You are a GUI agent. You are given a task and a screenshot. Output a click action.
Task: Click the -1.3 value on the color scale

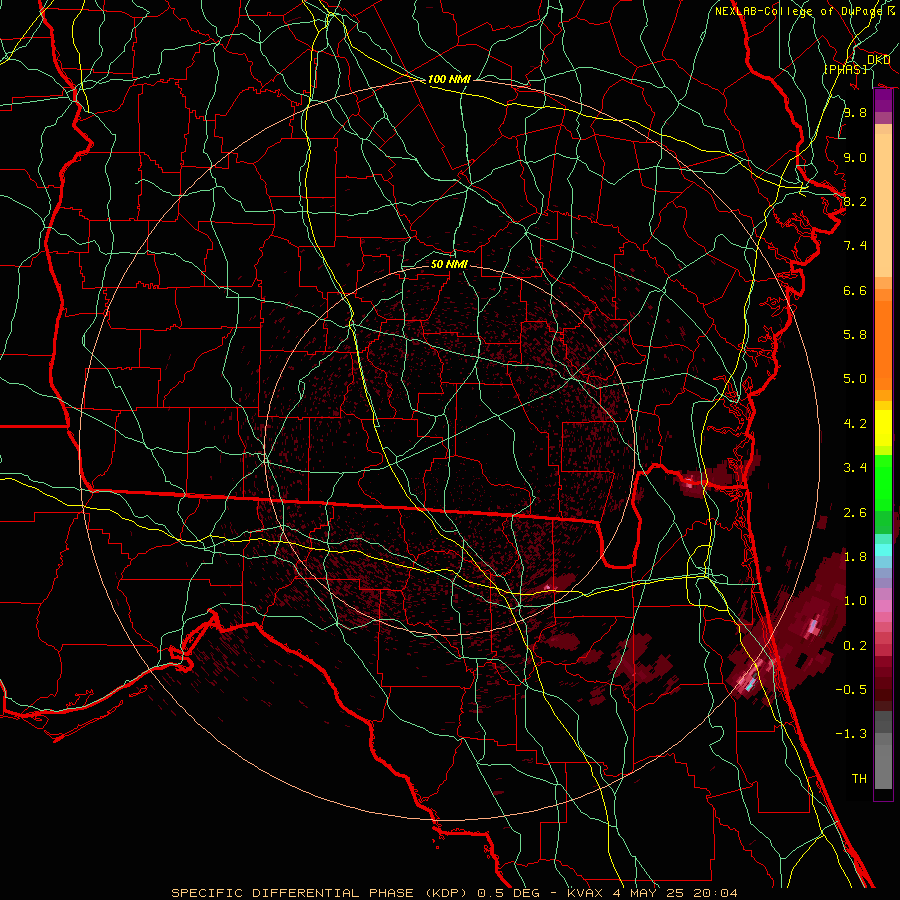(851, 734)
